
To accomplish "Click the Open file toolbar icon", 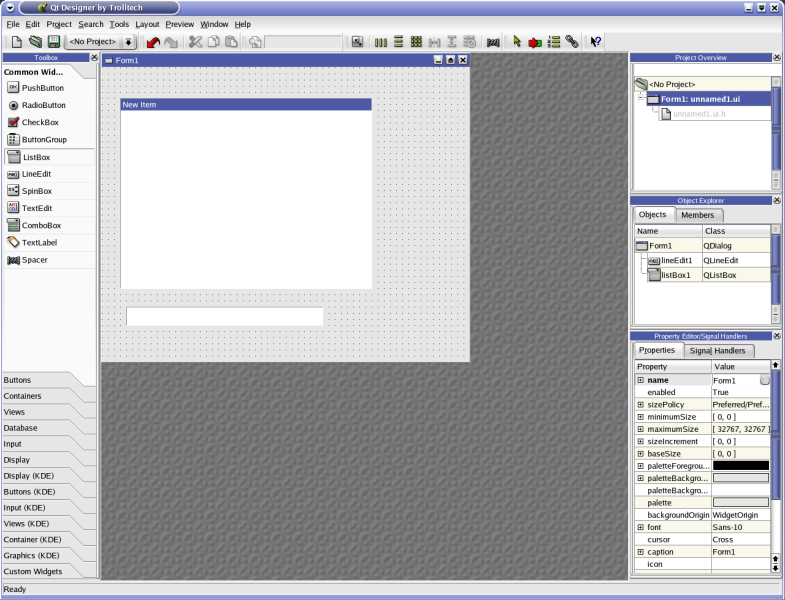I will pyautogui.click(x=35, y=42).
